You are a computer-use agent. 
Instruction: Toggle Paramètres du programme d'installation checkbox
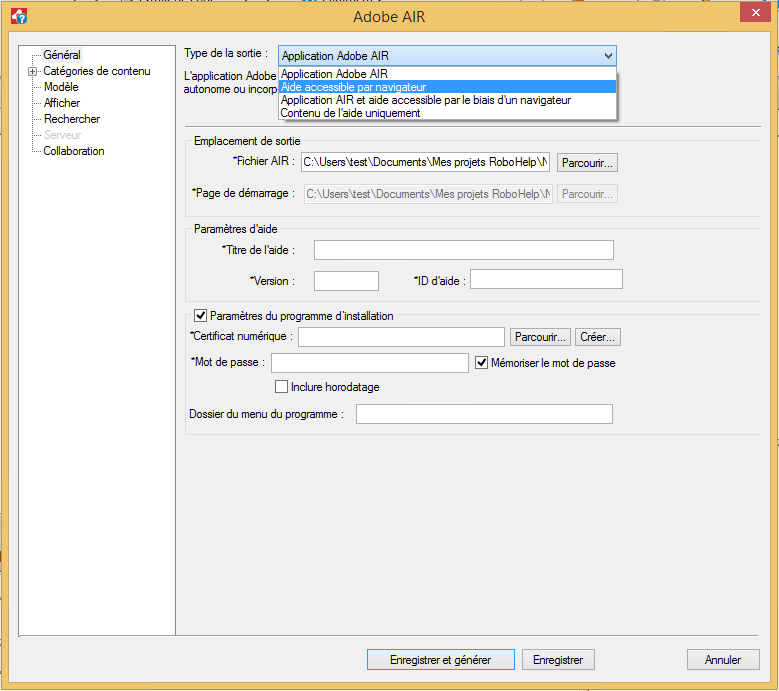200,316
